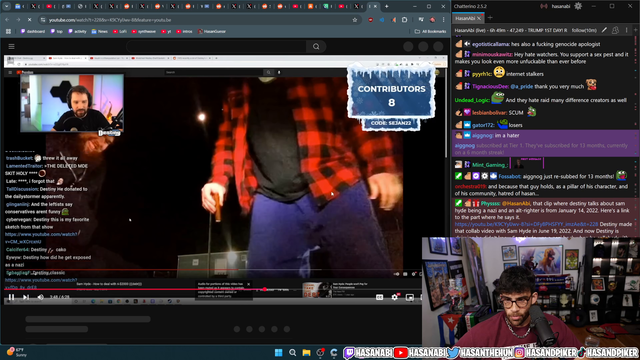Image resolution: width=640 pixels, height=360 pixels.
Task: Open the YouTube hamburger guide menu
Action: (11, 47)
